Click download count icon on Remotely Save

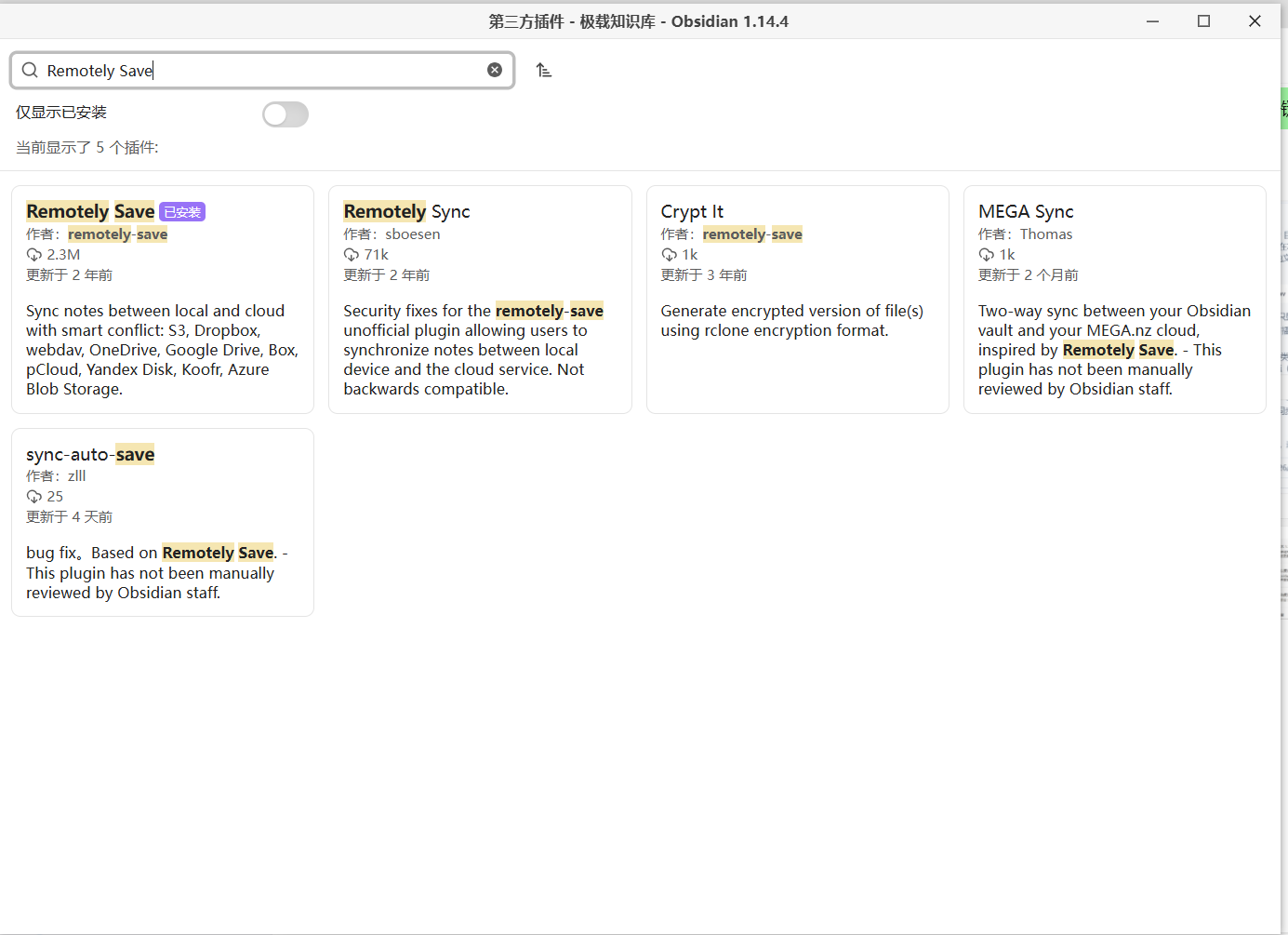(x=34, y=255)
